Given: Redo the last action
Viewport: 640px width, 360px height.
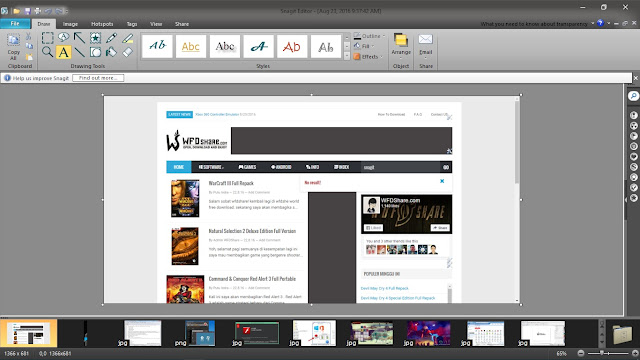Looking at the screenshot, I should point(59,11).
